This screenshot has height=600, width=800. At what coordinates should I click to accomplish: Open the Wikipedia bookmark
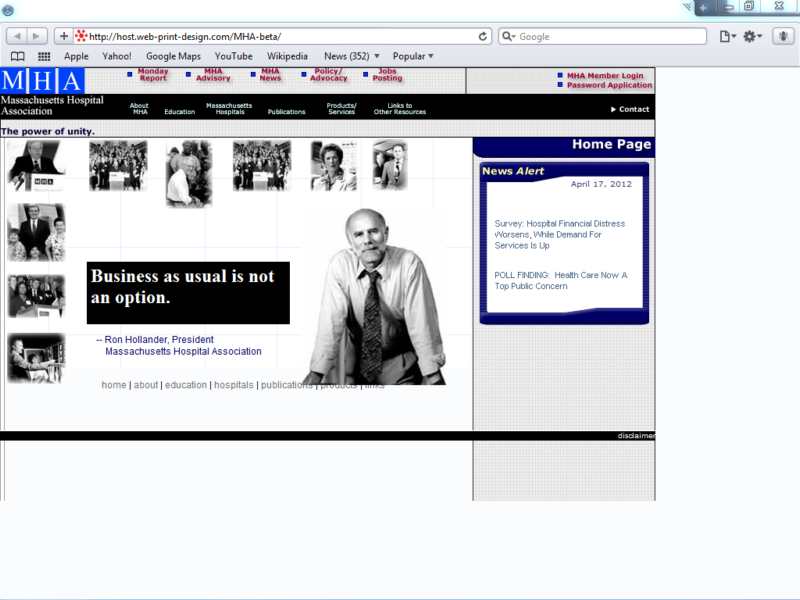[287, 56]
